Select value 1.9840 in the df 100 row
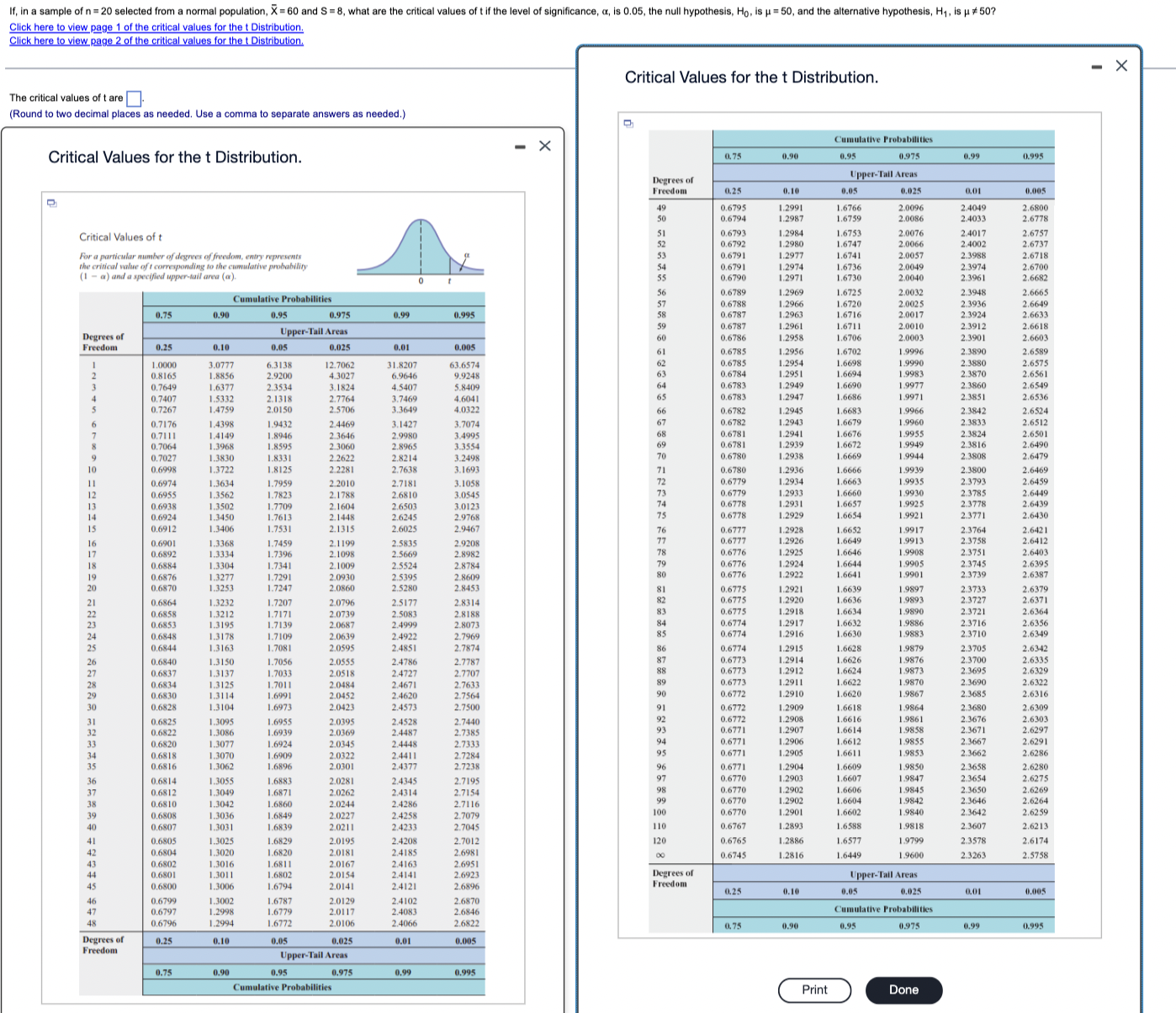The image size is (1176, 1013). tap(911, 812)
